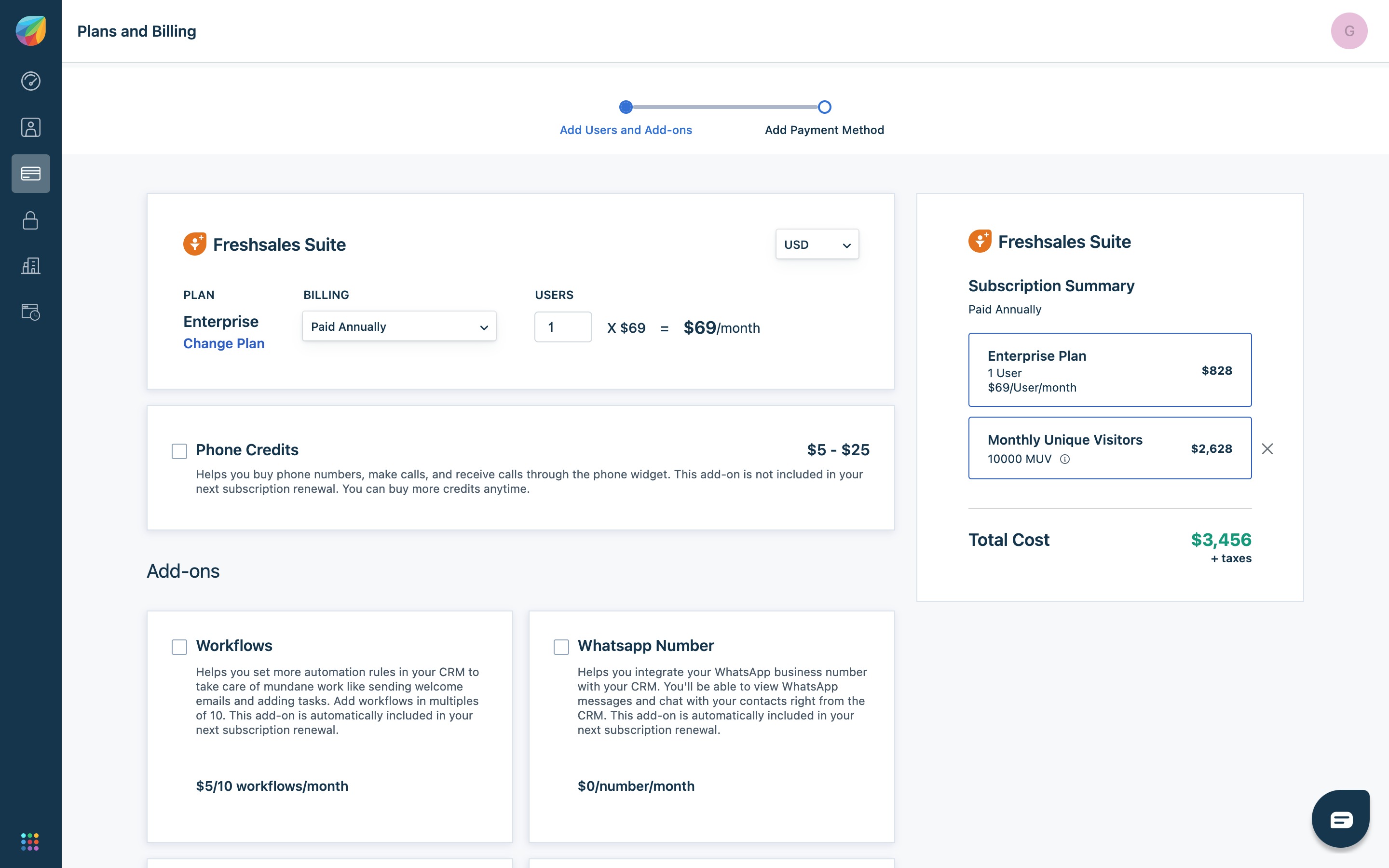Click the Plans and Billing heading
Screen dimensions: 1389x868
click(x=136, y=31)
